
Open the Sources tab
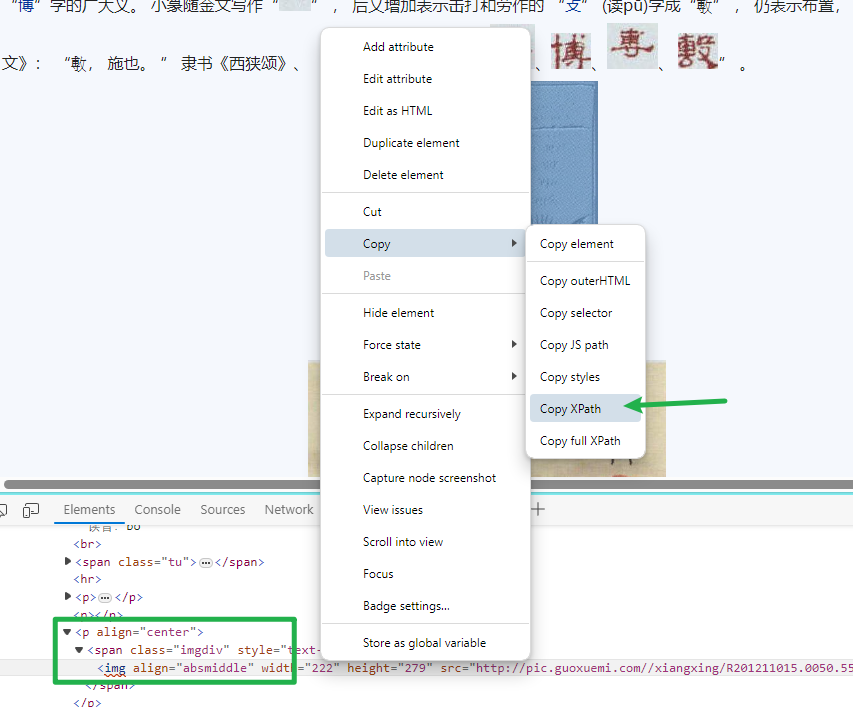[222, 510]
